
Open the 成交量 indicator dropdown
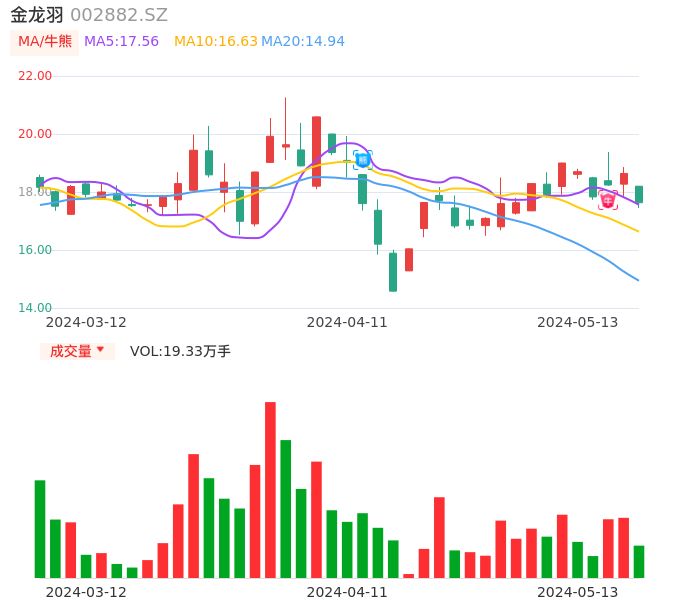(x=77, y=351)
